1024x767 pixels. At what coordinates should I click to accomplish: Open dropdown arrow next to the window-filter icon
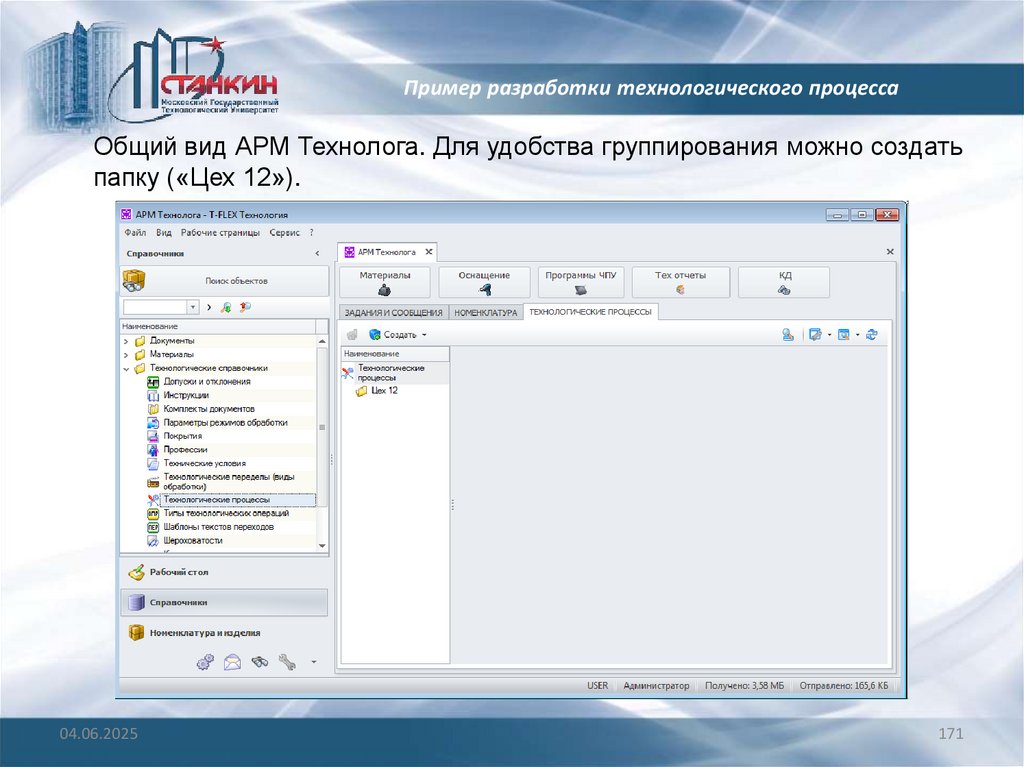coord(857,335)
